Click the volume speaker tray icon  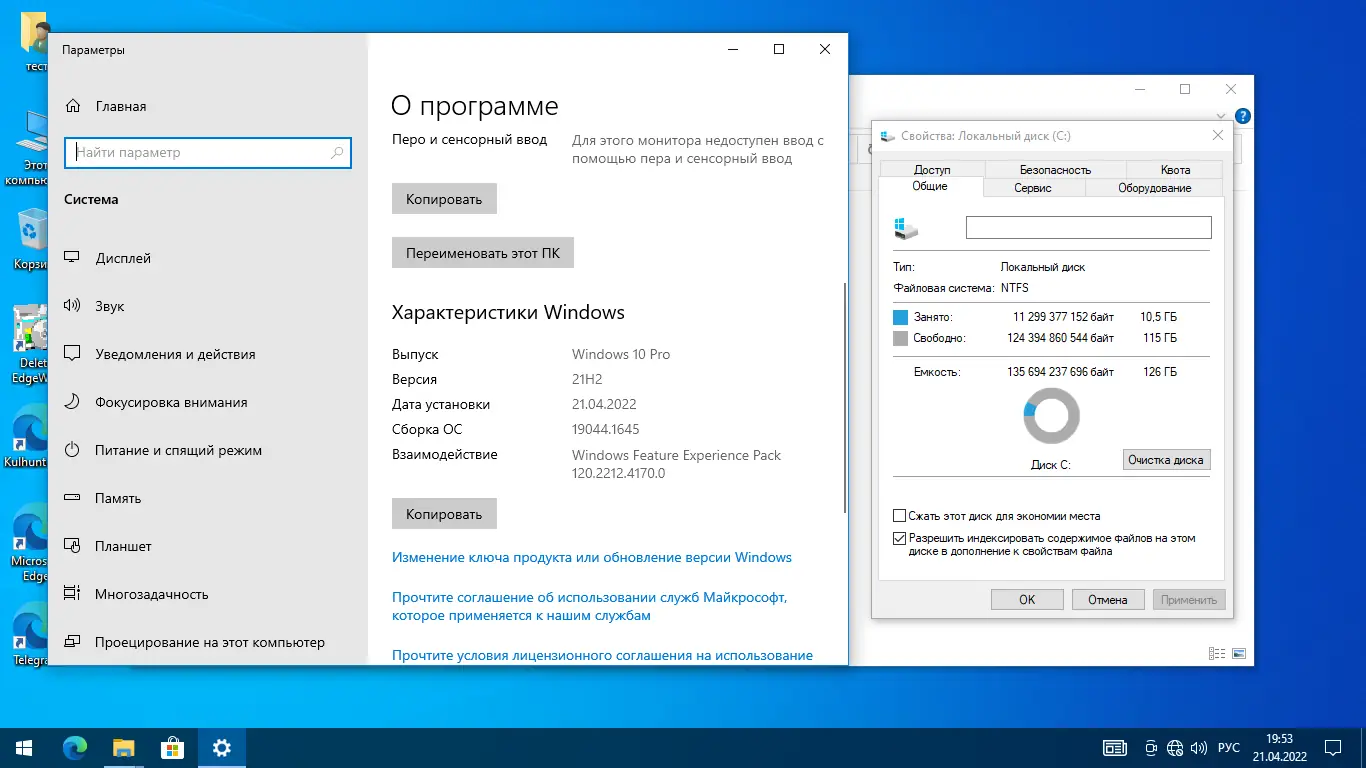(x=1198, y=748)
